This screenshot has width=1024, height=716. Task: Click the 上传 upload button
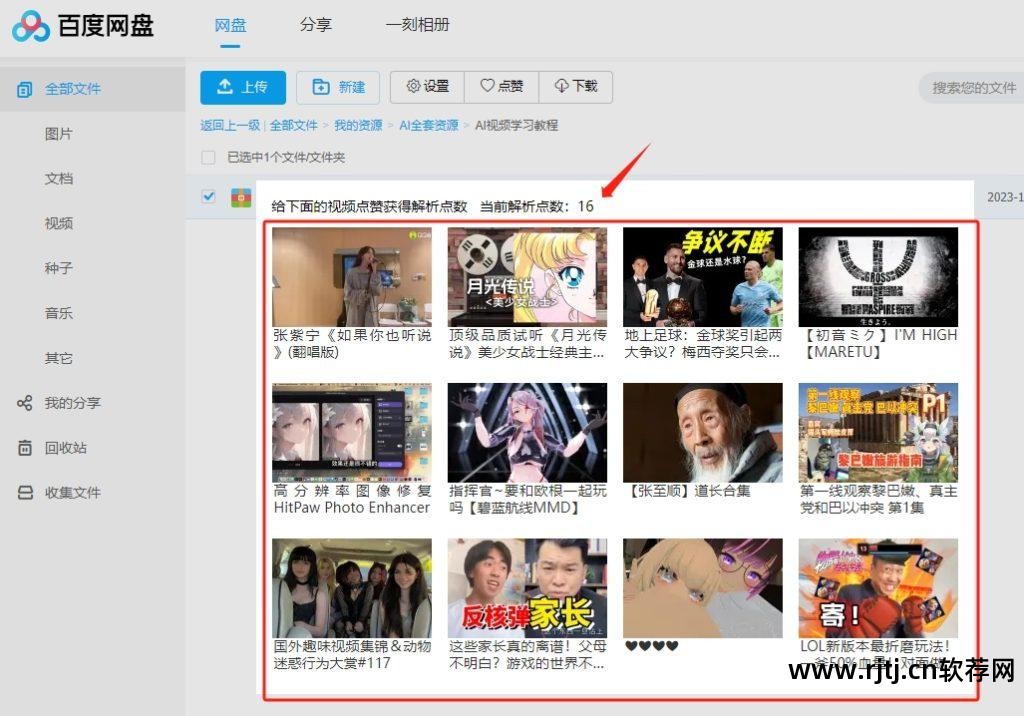[243, 87]
